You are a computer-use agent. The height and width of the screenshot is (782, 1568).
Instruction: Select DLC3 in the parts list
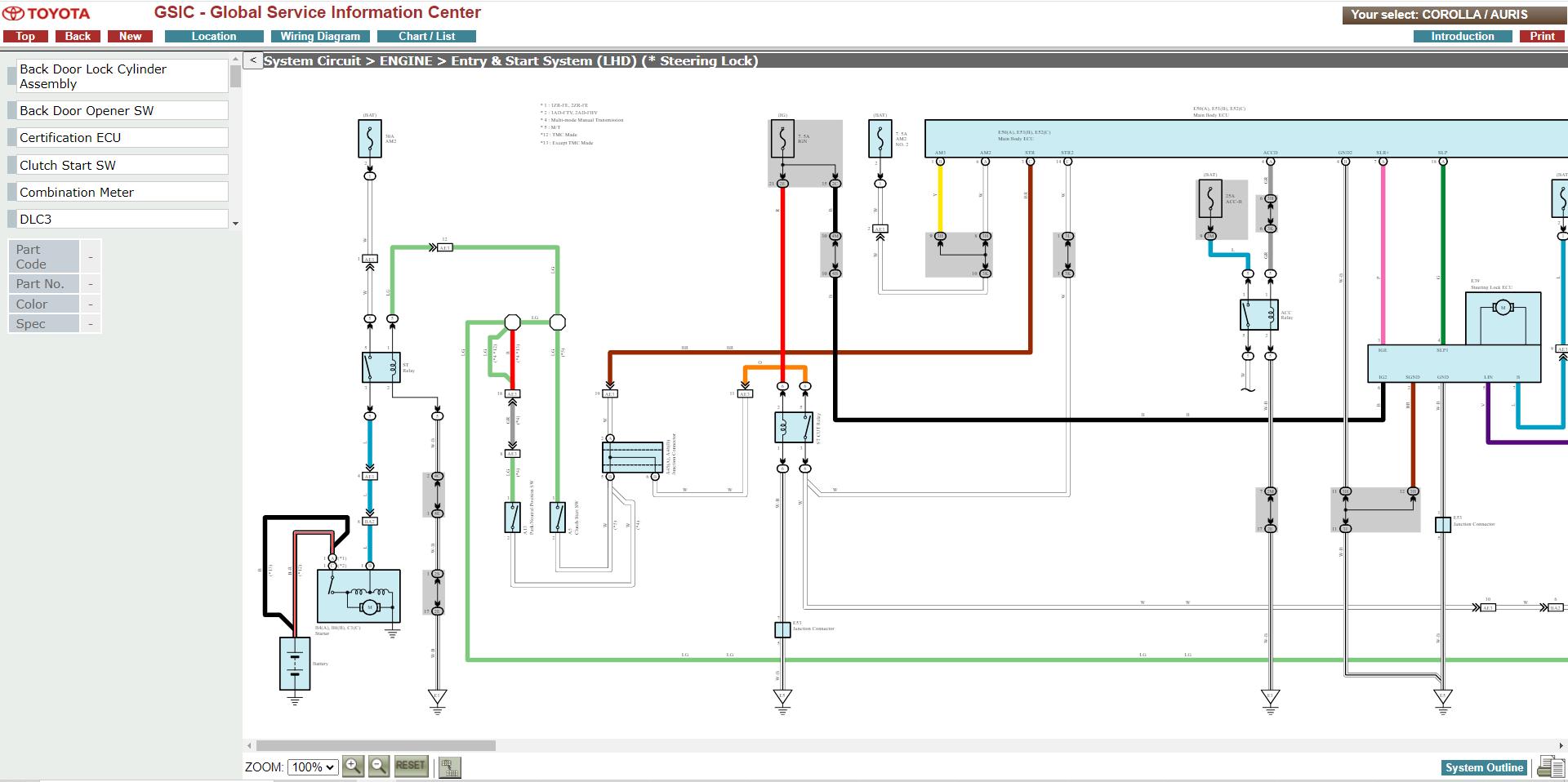coord(122,219)
